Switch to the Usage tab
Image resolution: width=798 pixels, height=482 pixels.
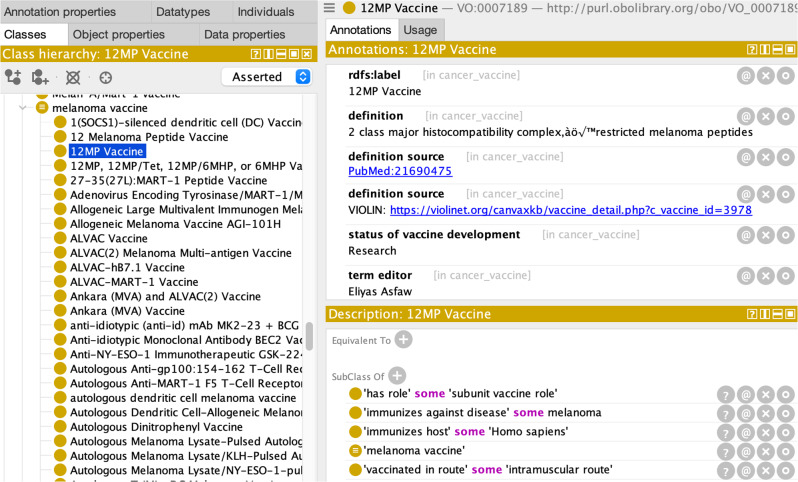click(x=420, y=31)
